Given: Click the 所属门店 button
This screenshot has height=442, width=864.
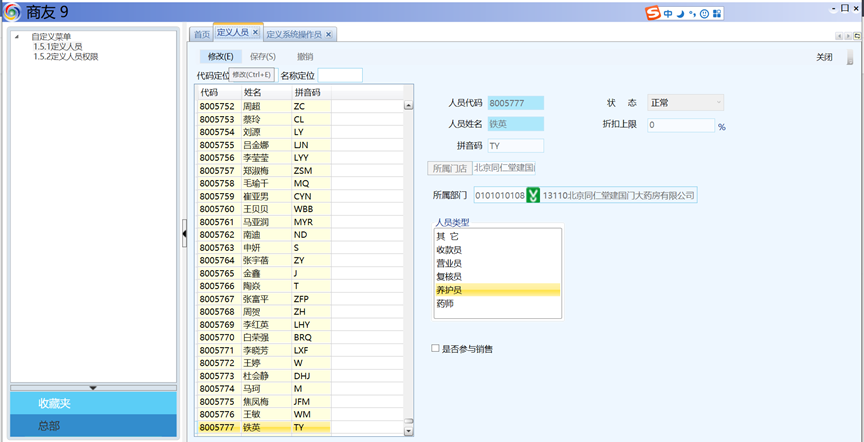Looking at the screenshot, I should (x=450, y=168).
